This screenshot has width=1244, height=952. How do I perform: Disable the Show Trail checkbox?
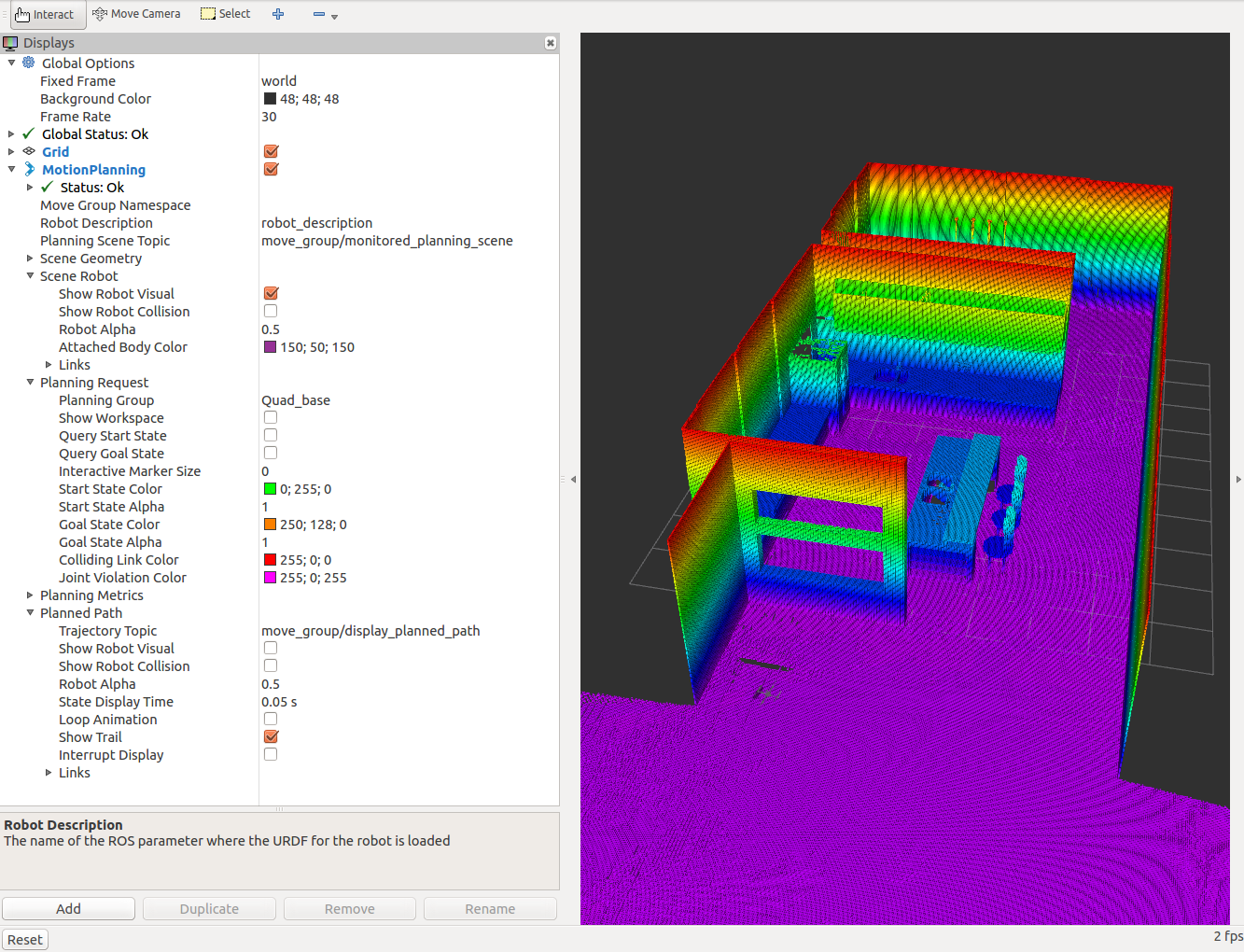pos(270,735)
